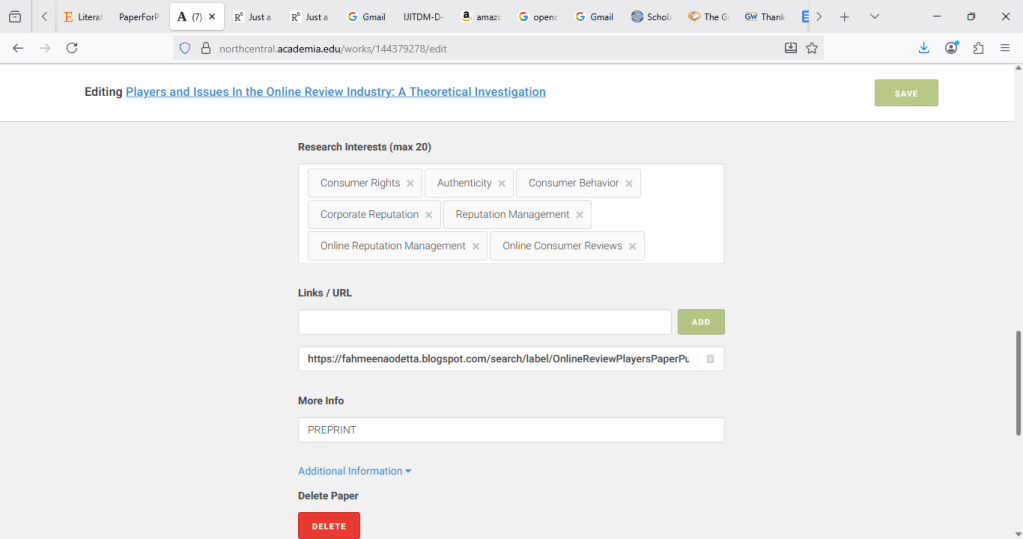Screen dimensions: 1023x539
Task: Switch to the amazon browser tab
Action: tap(481, 17)
